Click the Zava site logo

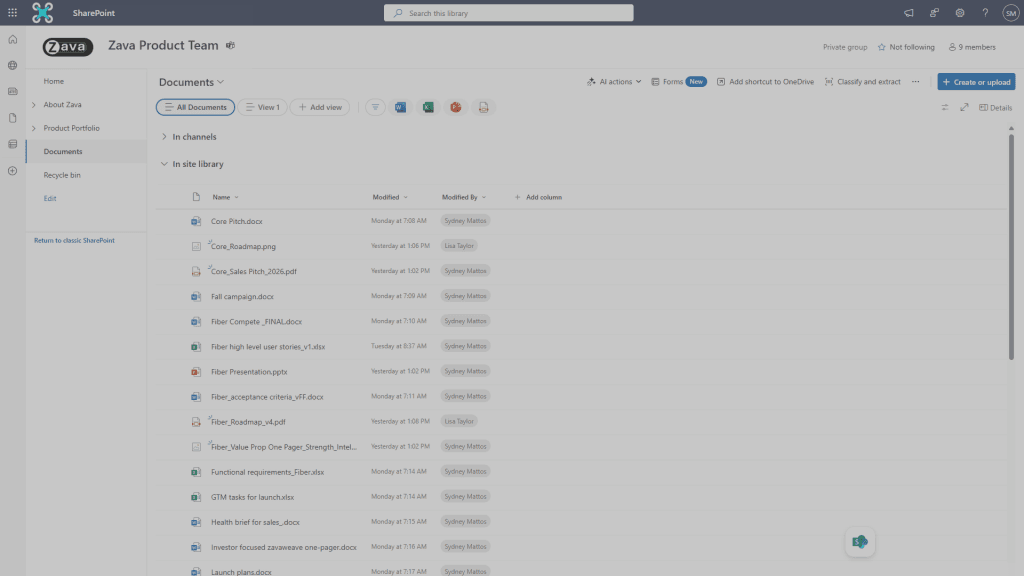pos(68,46)
